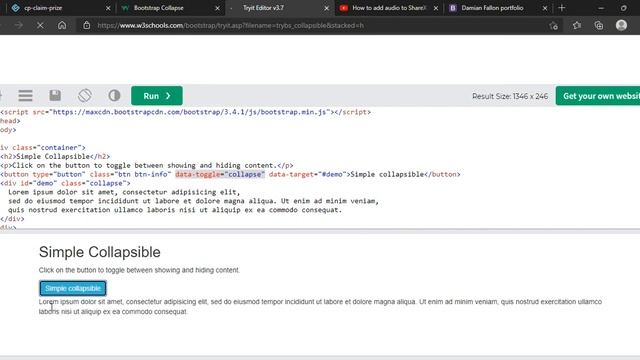Click the div id="demo" class="collapse" code line
Viewport: 640px width, 360px height.
tap(65, 183)
